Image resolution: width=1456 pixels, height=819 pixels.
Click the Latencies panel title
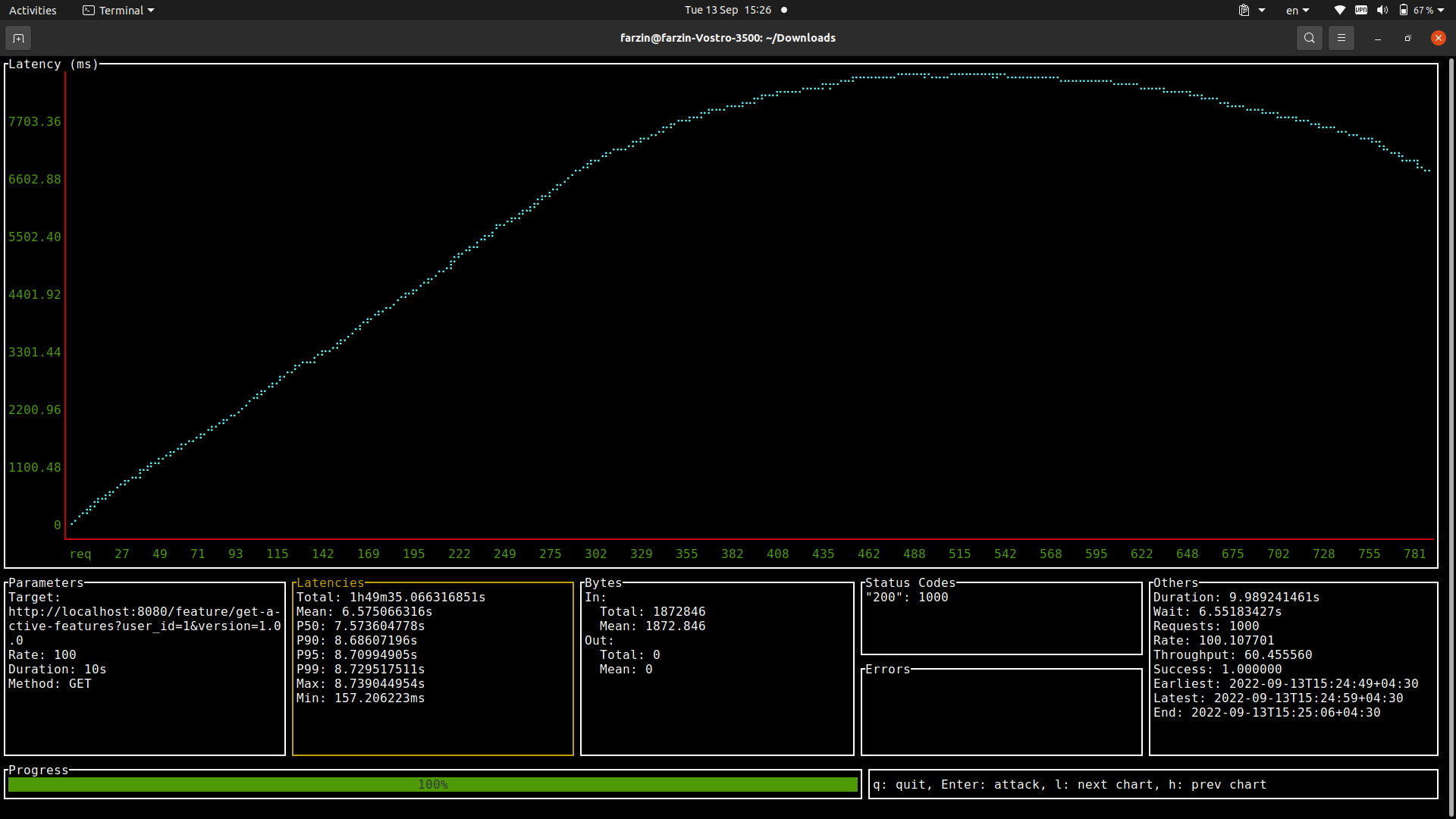(x=330, y=582)
